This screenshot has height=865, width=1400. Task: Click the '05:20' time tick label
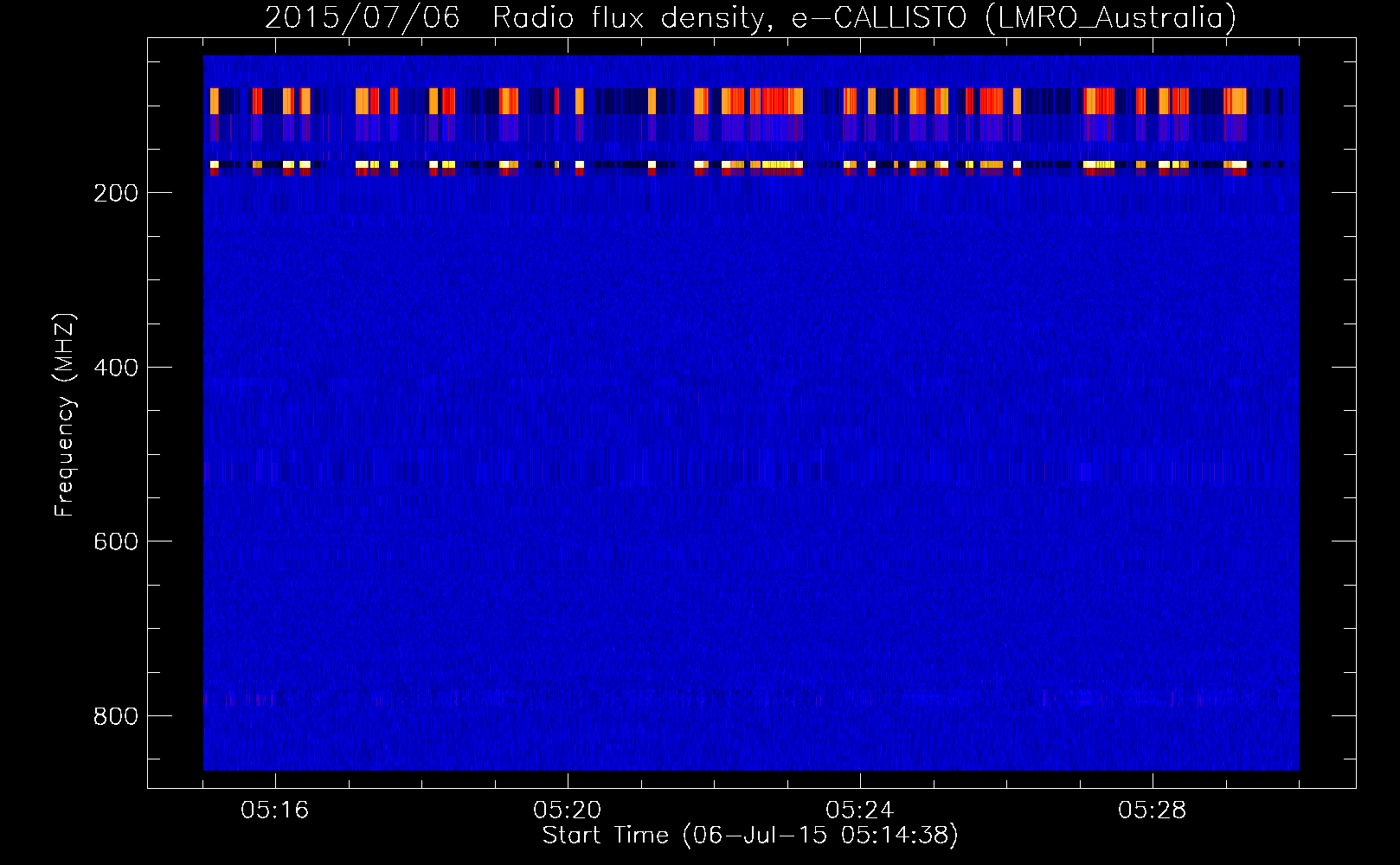pyautogui.click(x=568, y=811)
